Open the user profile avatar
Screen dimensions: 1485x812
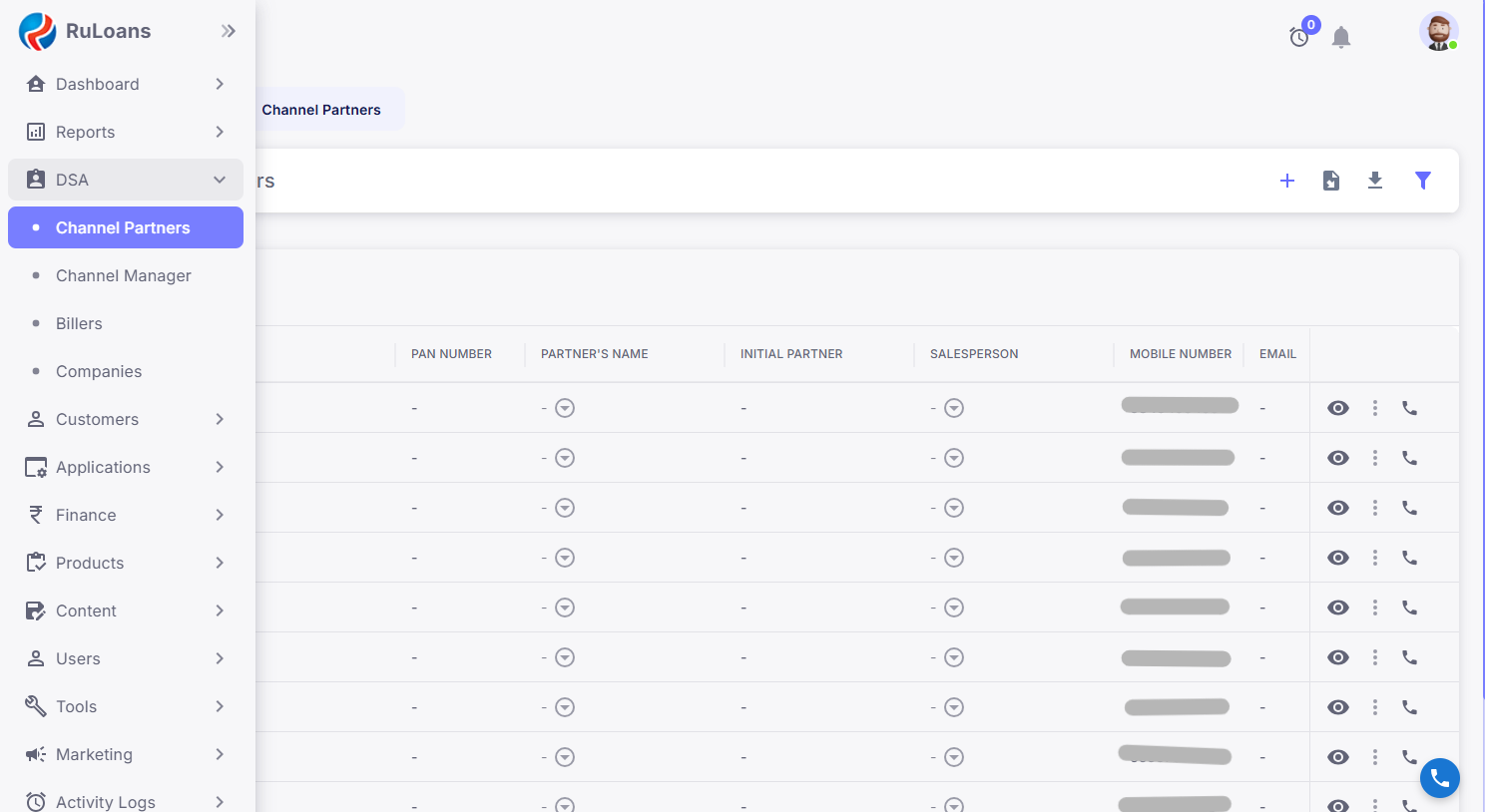1438,32
